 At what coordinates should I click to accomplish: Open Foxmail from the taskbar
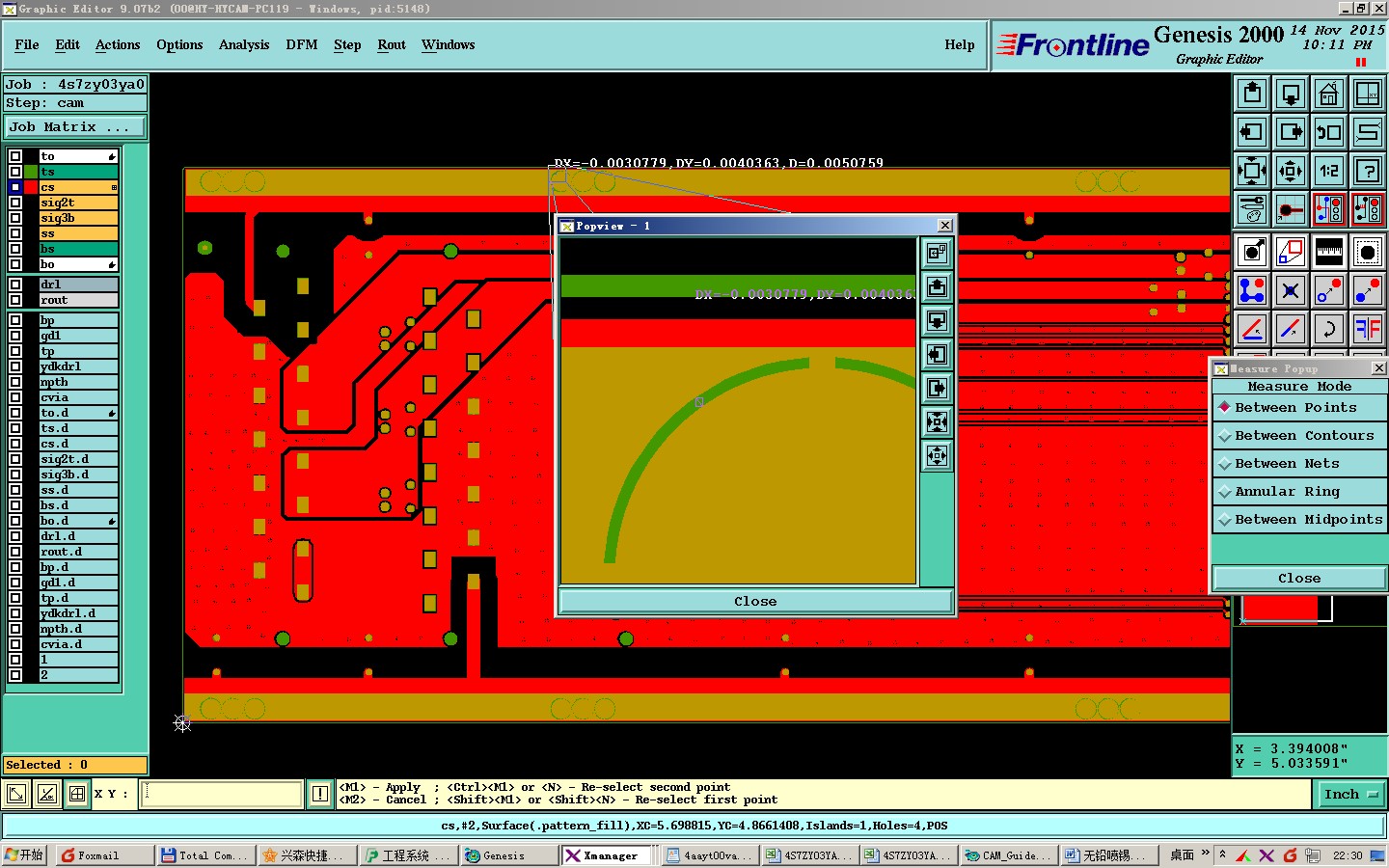(104, 855)
